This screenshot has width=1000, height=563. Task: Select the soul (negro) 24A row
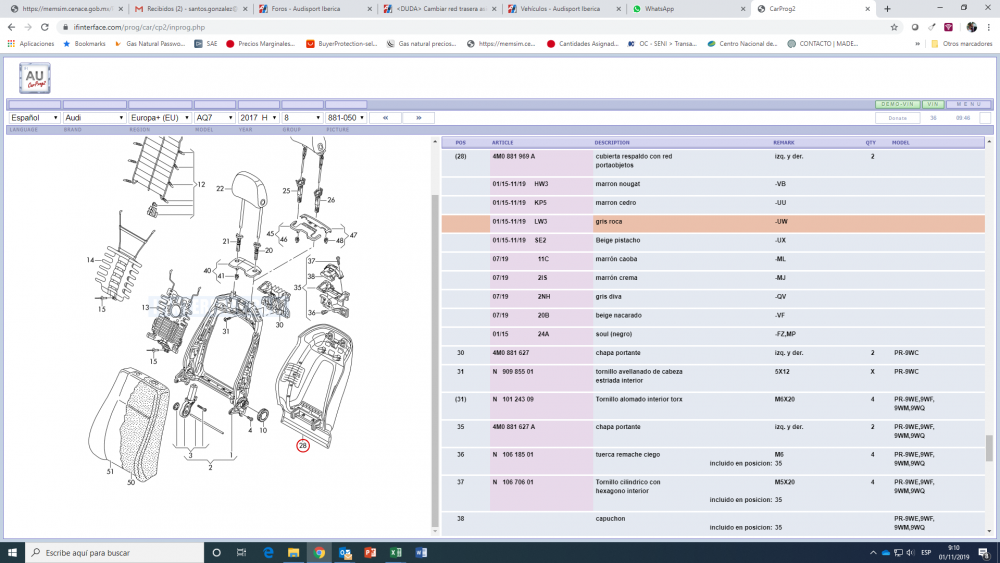(713, 335)
